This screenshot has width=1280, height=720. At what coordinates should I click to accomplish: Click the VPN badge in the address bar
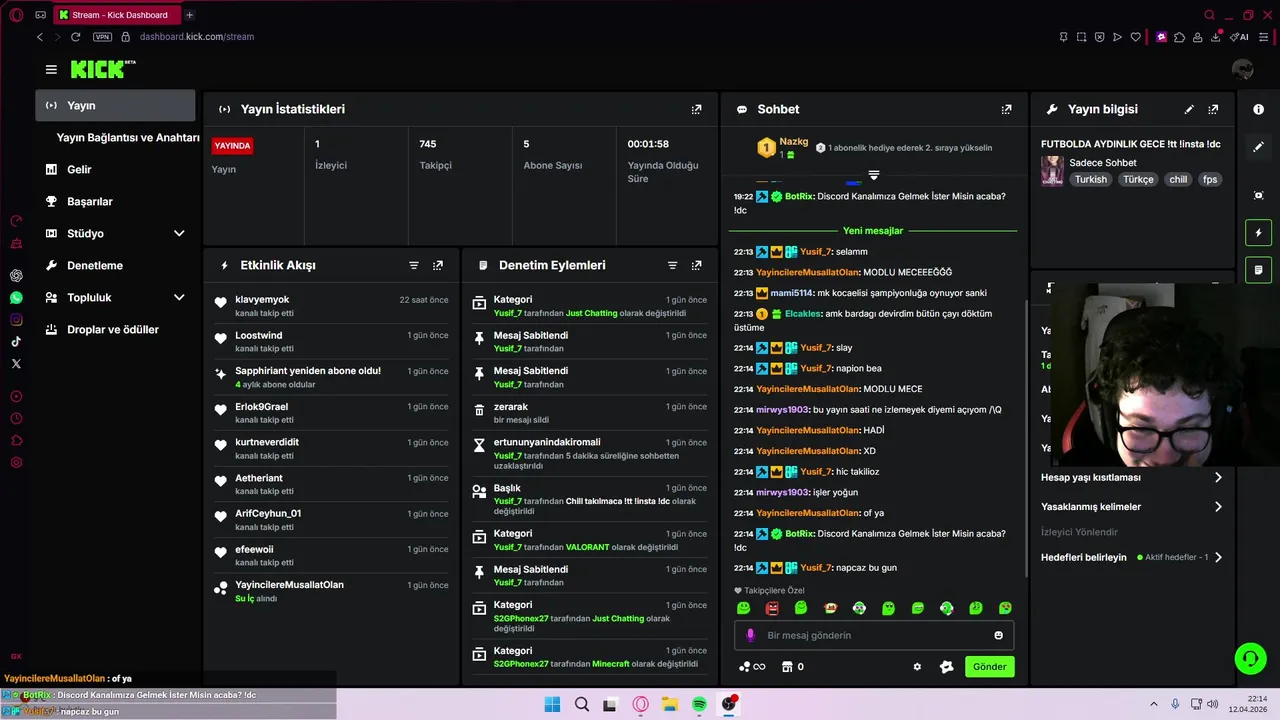(102, 37)
